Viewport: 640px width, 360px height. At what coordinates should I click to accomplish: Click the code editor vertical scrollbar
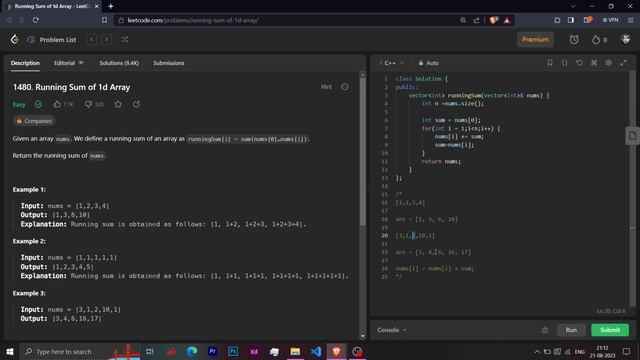point(632,190)
